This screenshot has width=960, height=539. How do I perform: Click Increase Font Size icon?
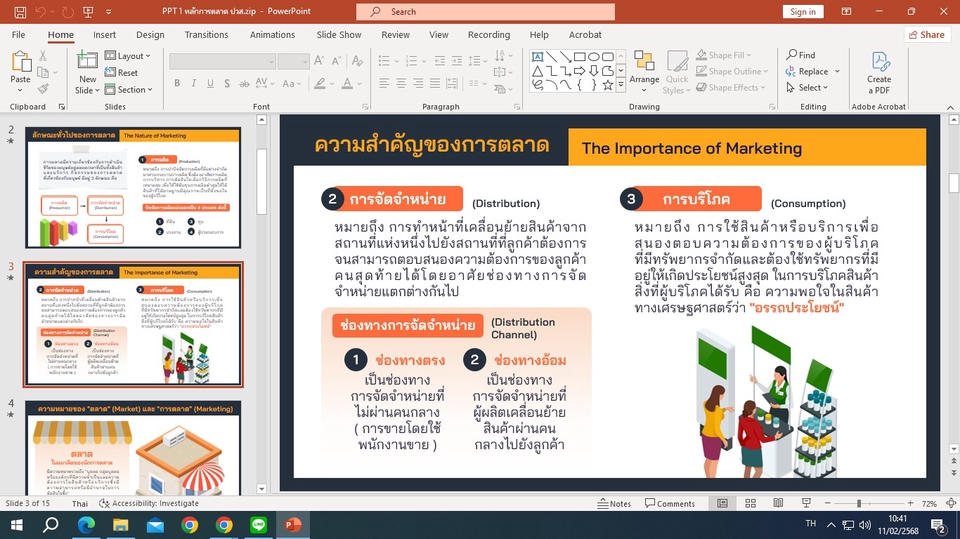[x=319, y=61]
